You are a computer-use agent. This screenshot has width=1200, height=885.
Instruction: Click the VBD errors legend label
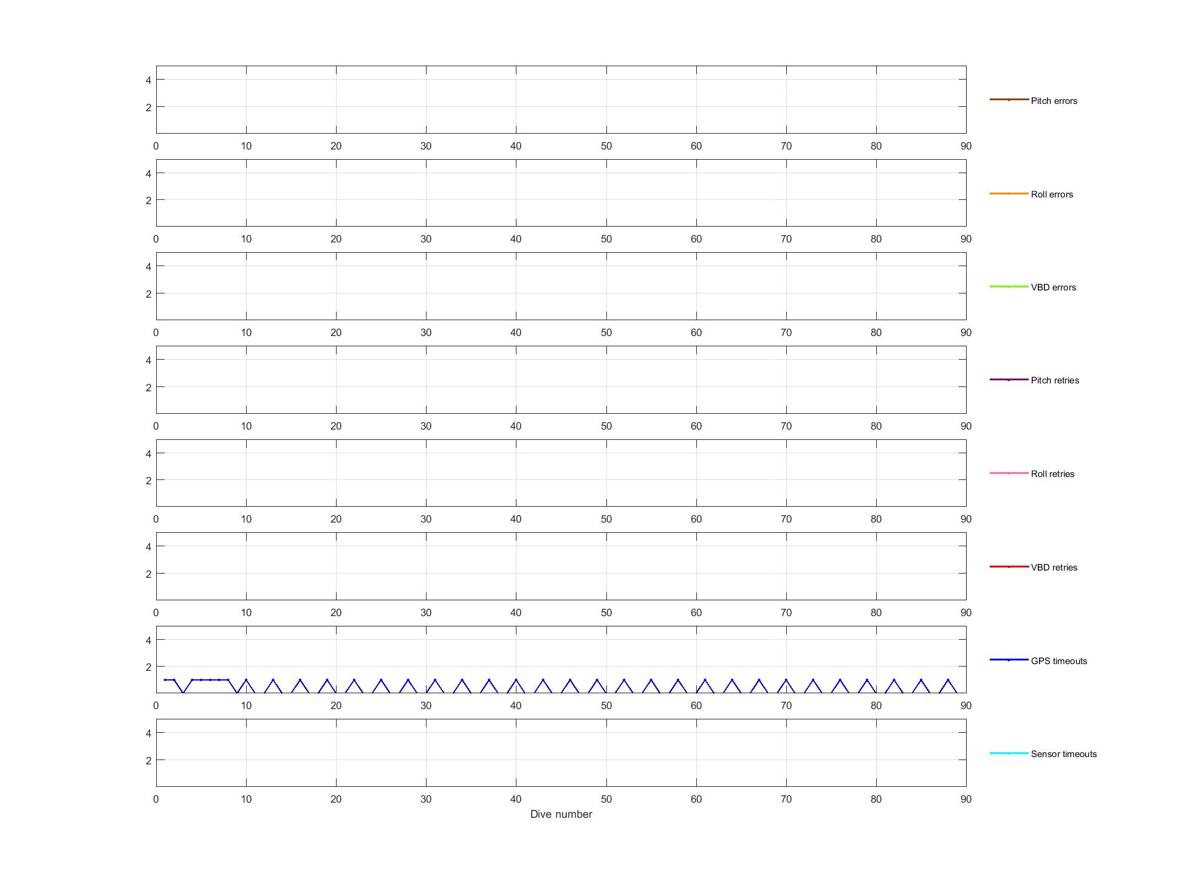click(1053, 288)
